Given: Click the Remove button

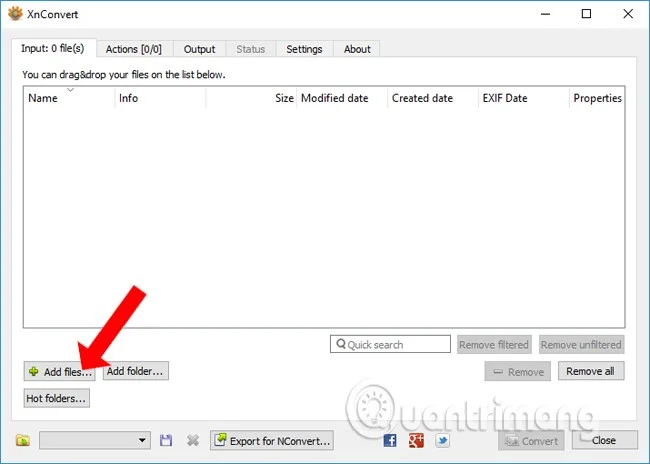Looking at the screenshot, I should pos(518,372).
